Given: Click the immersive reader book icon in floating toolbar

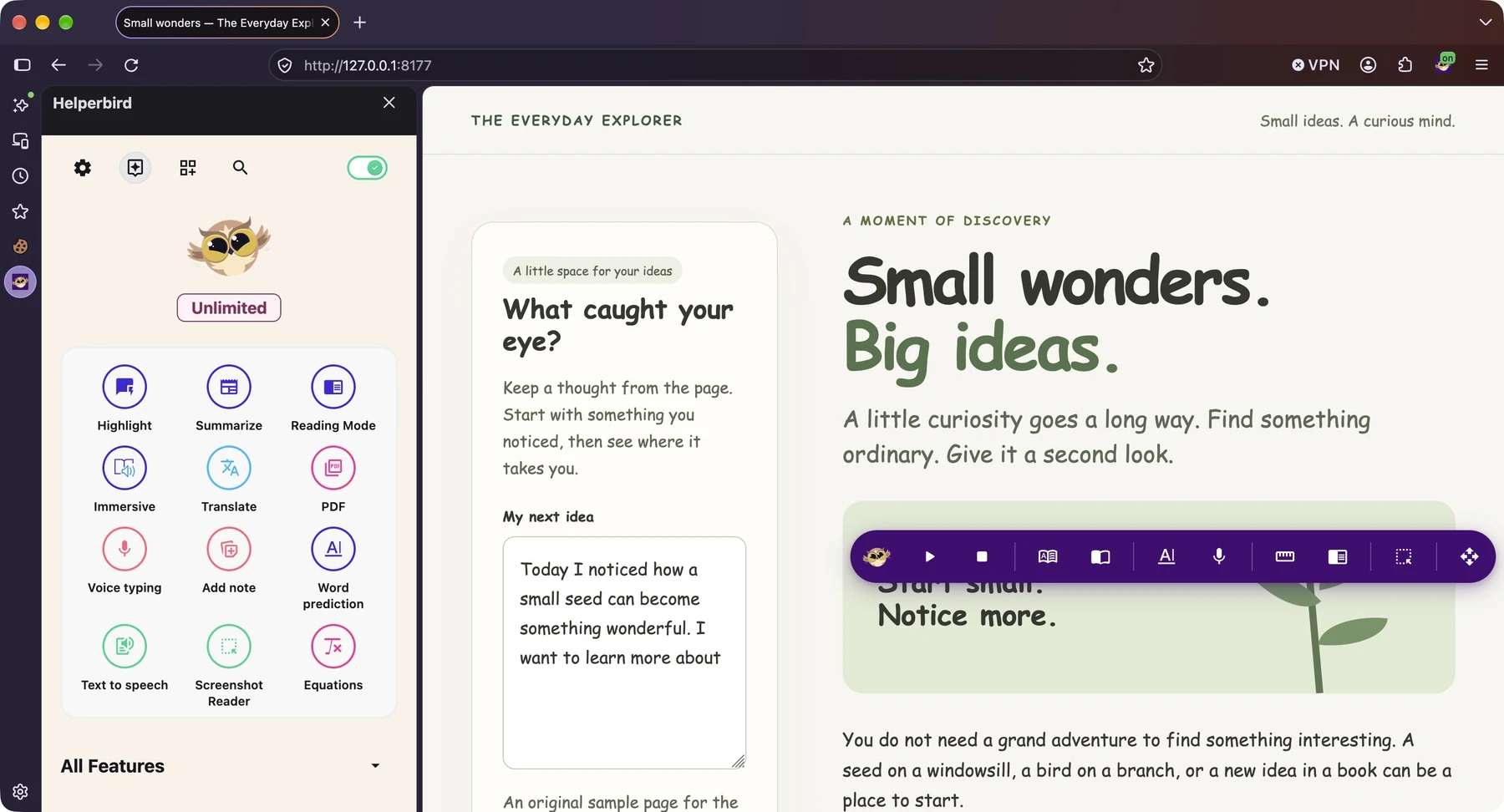Looking at the screenshot, I should 1048,556.
